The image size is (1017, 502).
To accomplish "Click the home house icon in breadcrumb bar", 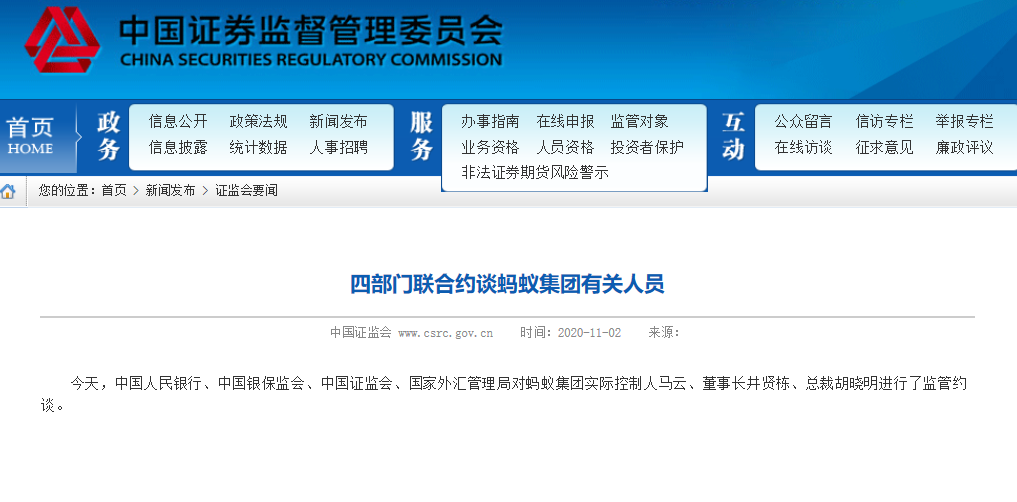I will (8, 191).
